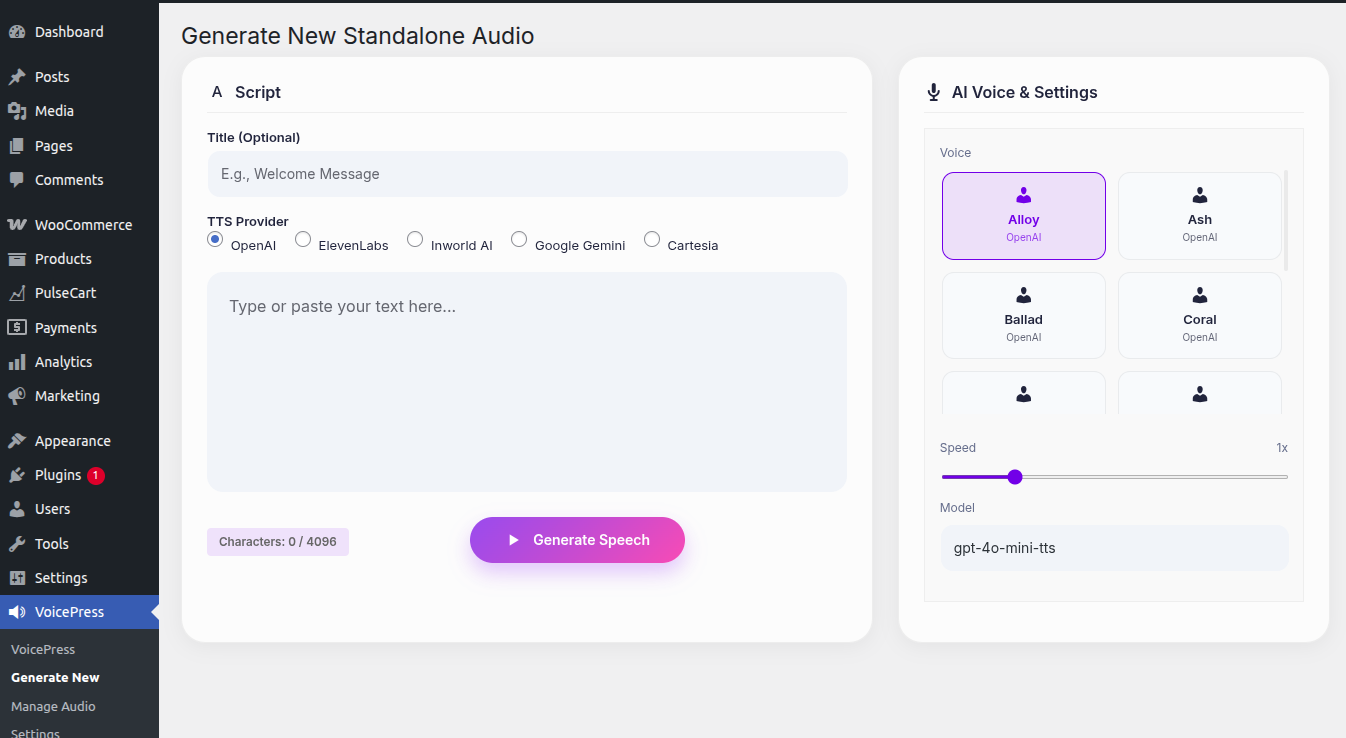Click the Posts pushpin icon
Viewport: 1346px width, 738px height.
pyautogui.click(x=17, y=77)
